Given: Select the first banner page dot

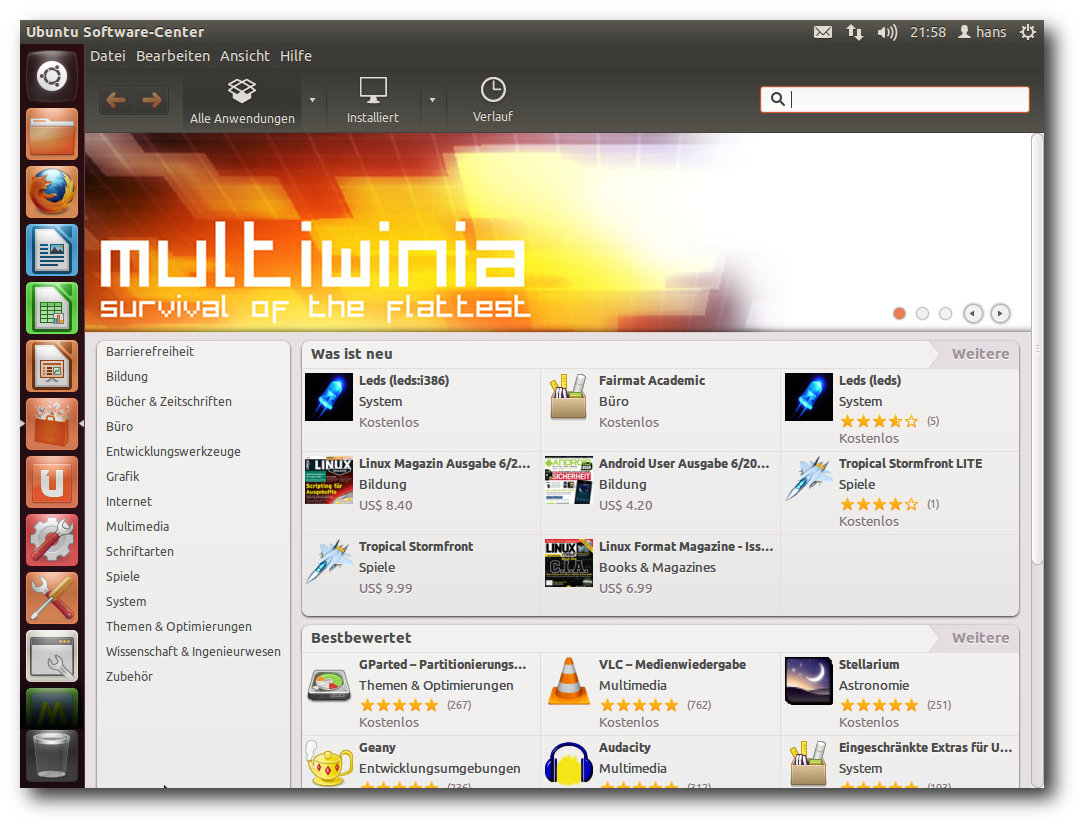Looking at the screenshot, I should [x=899, y=314].
